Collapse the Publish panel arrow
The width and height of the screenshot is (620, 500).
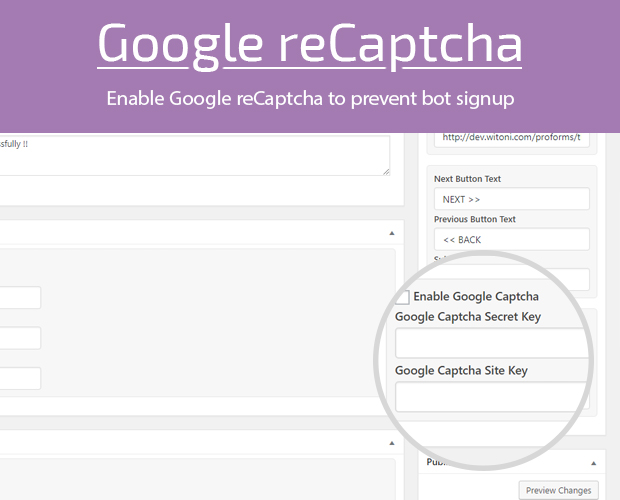coord(594,463)
